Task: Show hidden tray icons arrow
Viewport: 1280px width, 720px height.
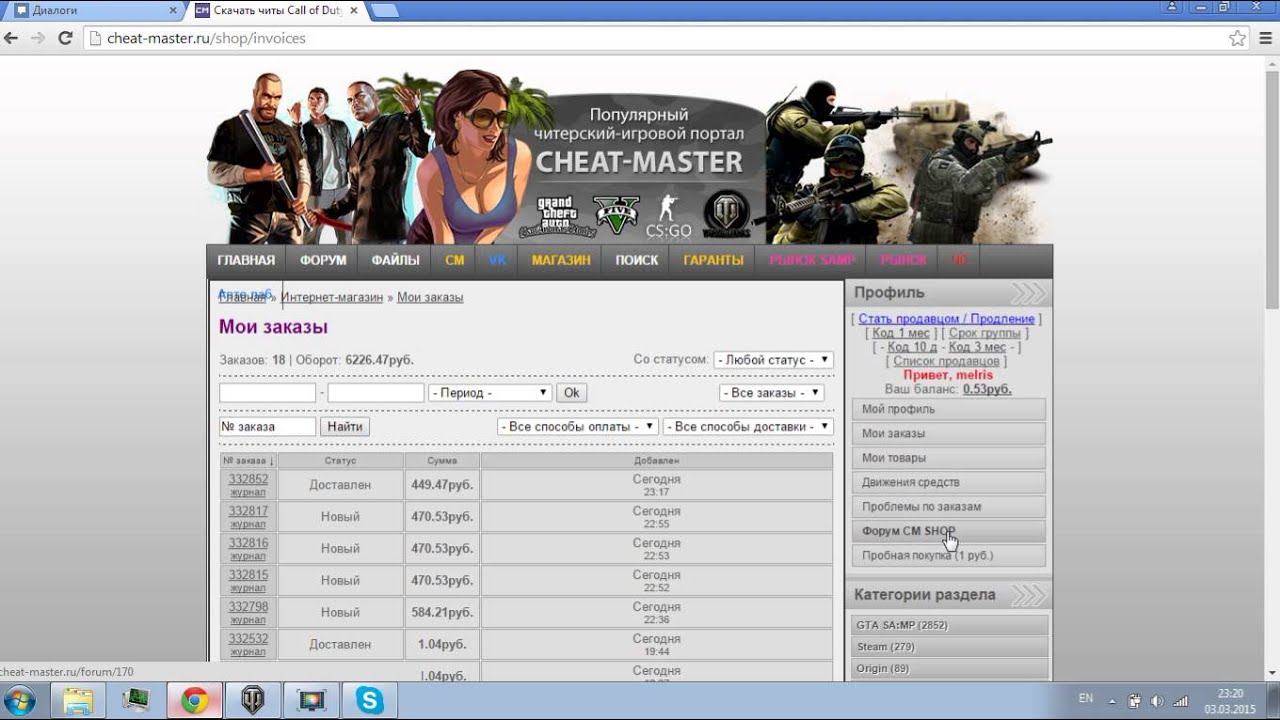Action: [x=1114, y=701]
